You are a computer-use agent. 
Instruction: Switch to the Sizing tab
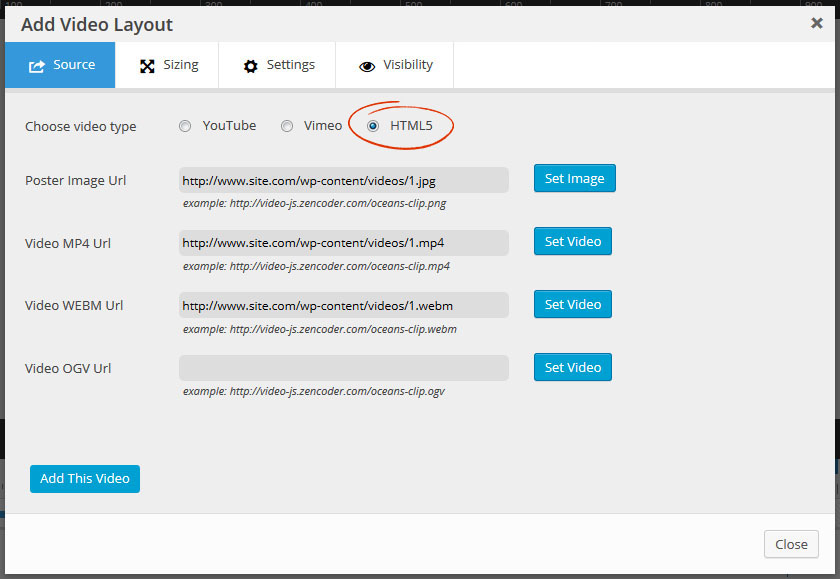(x=167, y=64)
